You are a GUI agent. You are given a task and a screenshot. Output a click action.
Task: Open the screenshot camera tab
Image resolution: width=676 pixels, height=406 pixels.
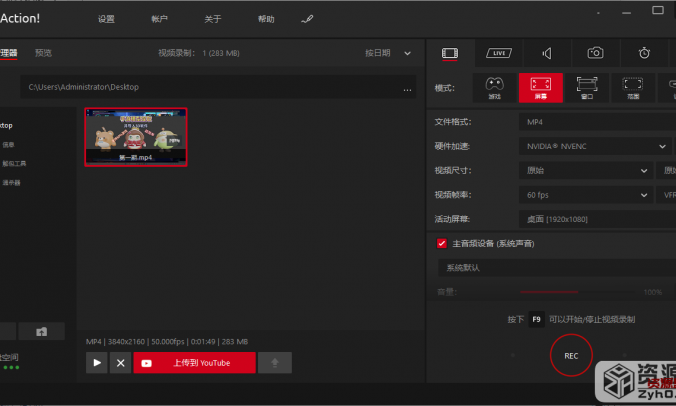tap(595, 53)
